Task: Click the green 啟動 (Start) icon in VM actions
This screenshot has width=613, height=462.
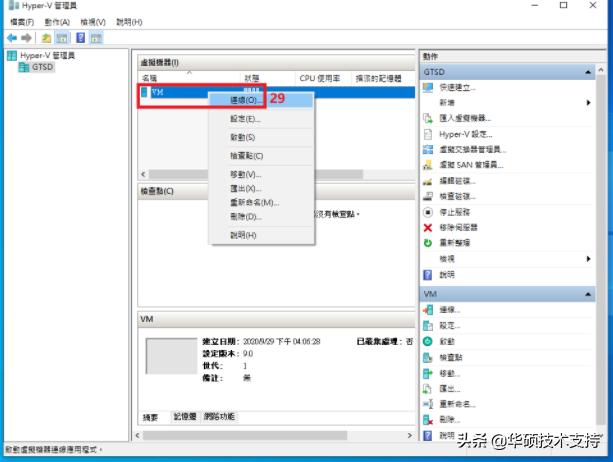Action: coord(428,342)
